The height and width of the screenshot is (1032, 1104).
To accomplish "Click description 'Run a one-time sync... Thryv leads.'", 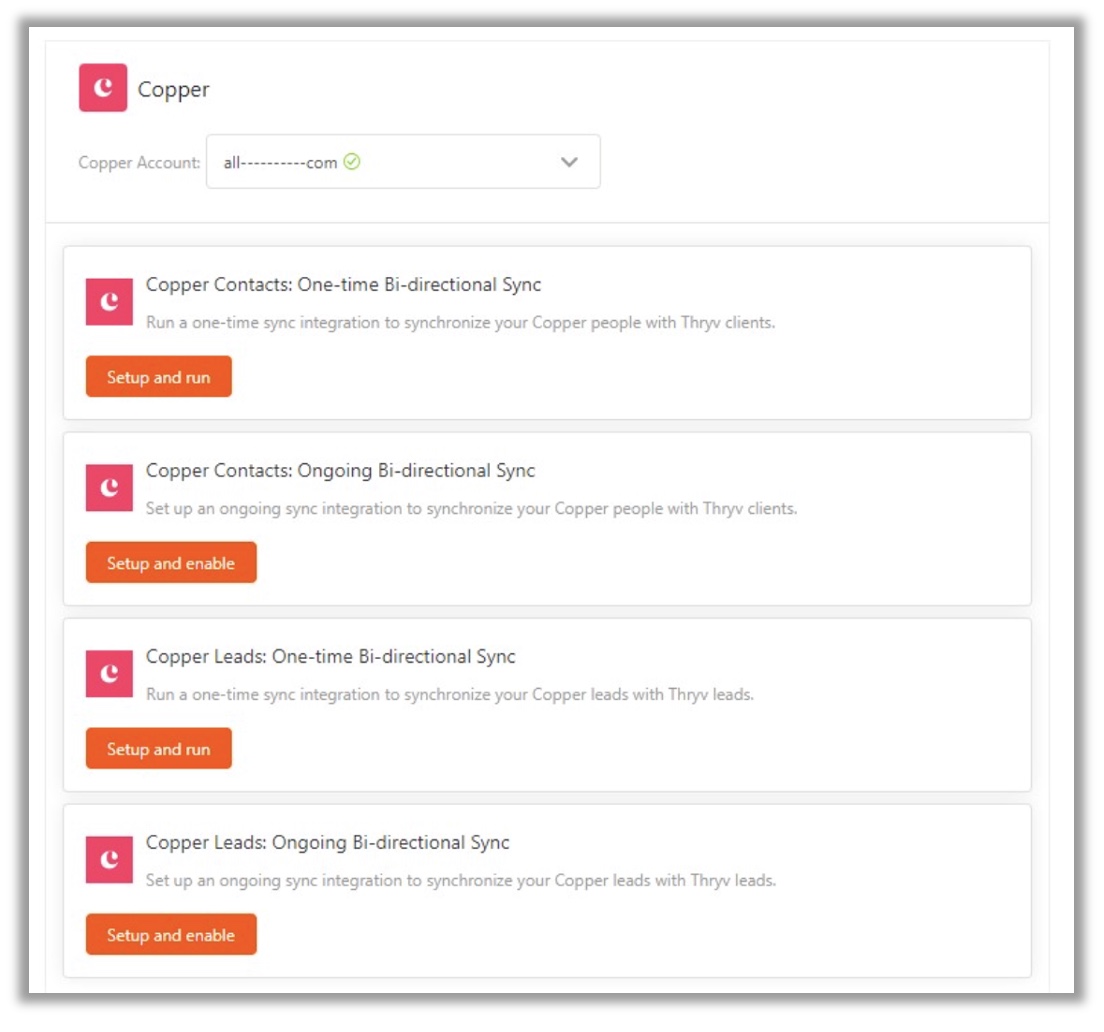I will point(450,694).
